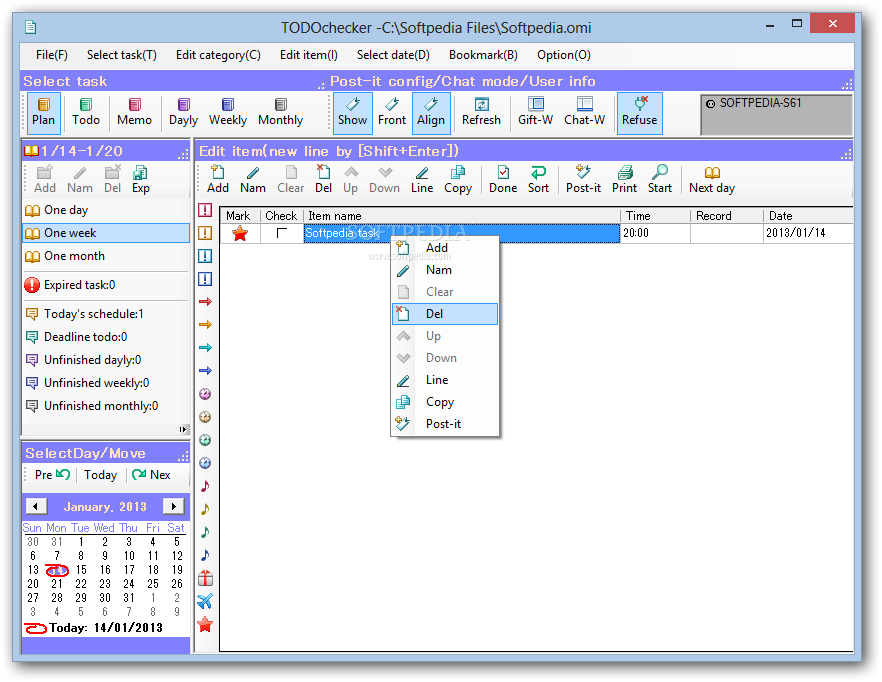Choose Del in the context menu
Image resolution: width=882 pixels, height=682 pixels.
(444, 314)
